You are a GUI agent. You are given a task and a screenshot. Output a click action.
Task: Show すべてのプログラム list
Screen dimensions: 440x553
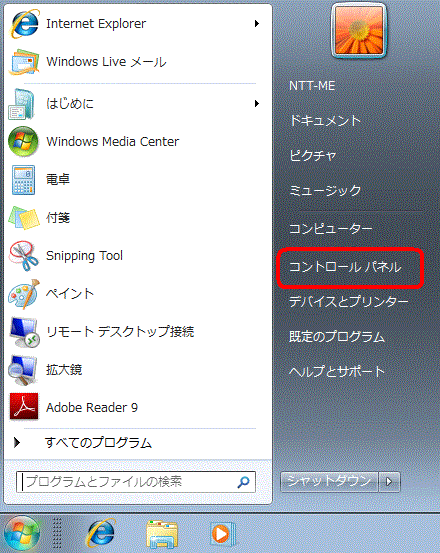coord(134,443)
